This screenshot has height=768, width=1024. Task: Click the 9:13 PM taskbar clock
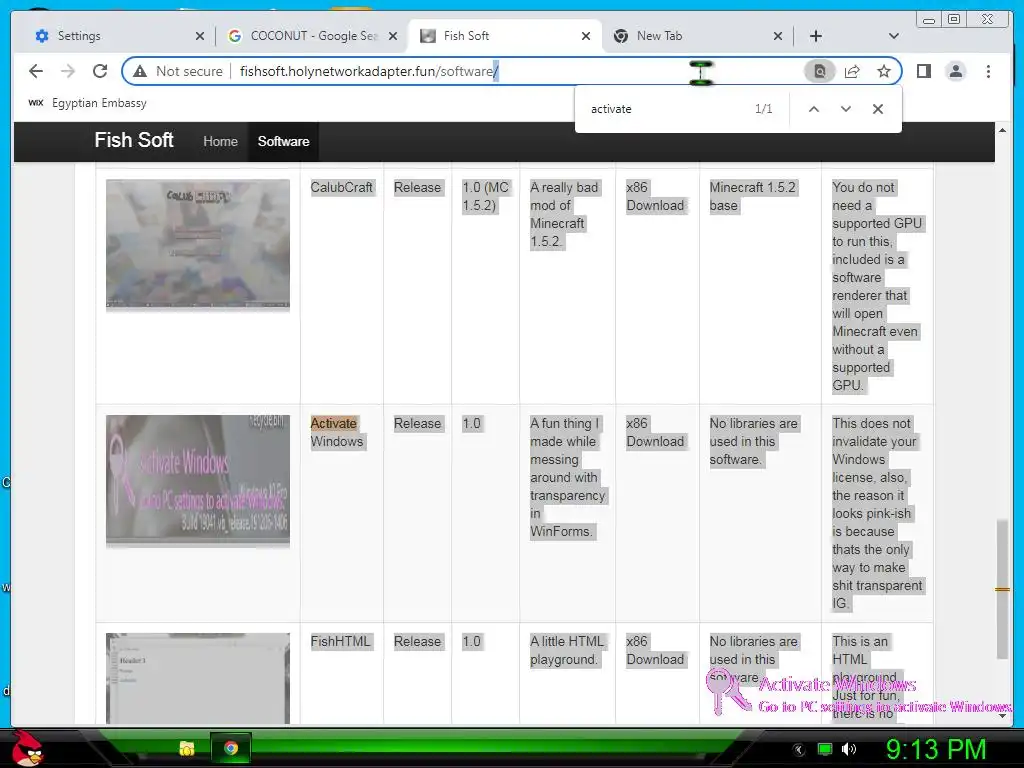point(935,749)
